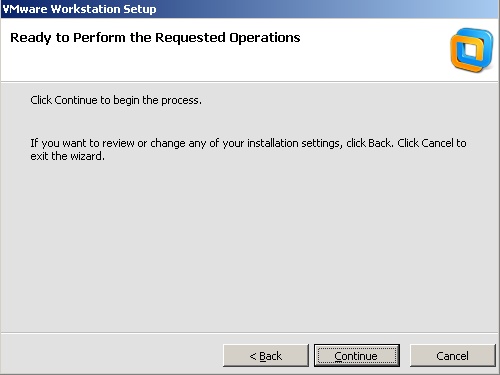This screenshot has width=500, height=375.
Task: Click the 'exit the wizard.' text line
Action: (x=67, y=156)
